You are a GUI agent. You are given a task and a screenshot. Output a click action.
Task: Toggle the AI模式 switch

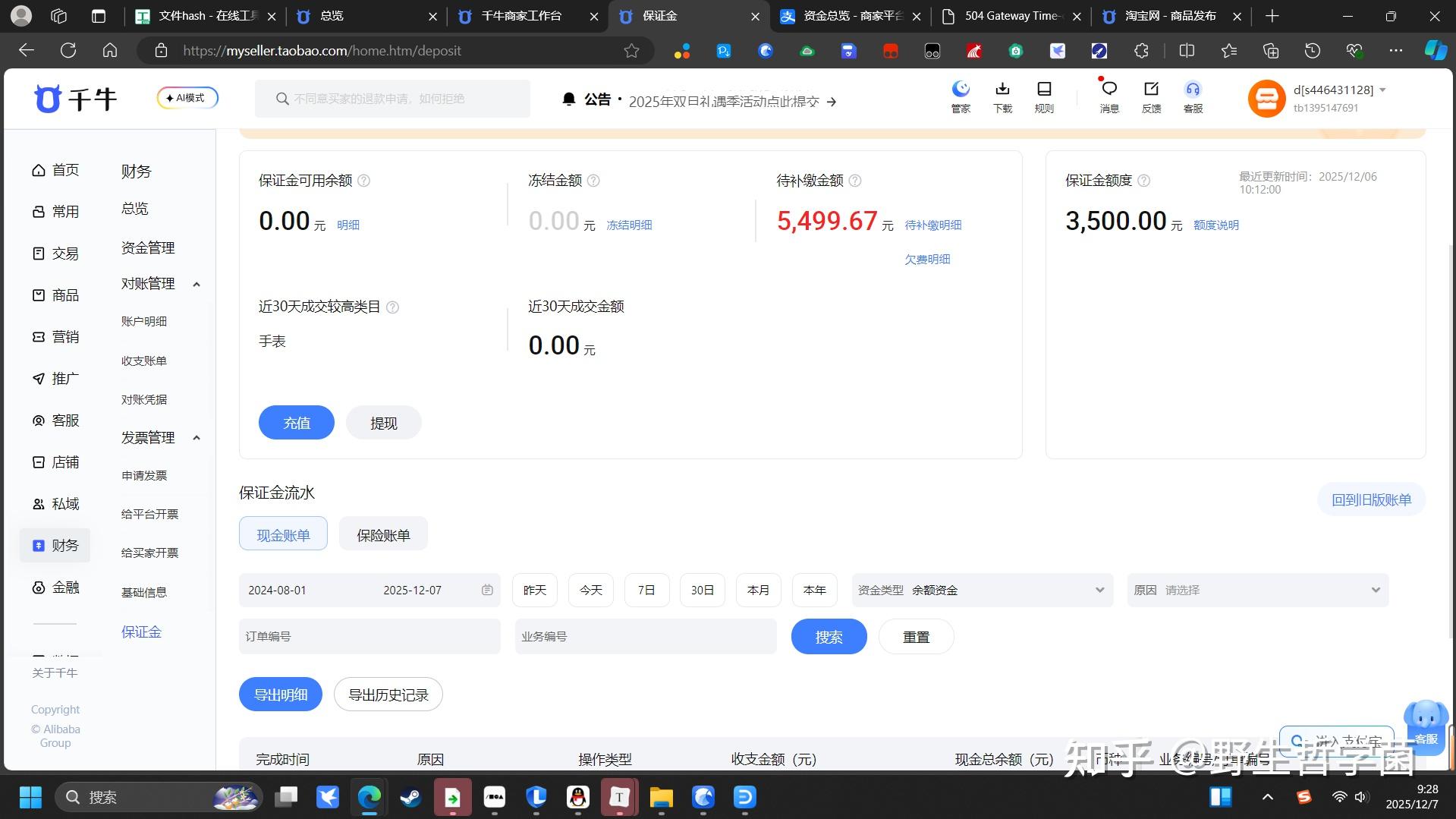pyautogui.click(x=187, y=97)
